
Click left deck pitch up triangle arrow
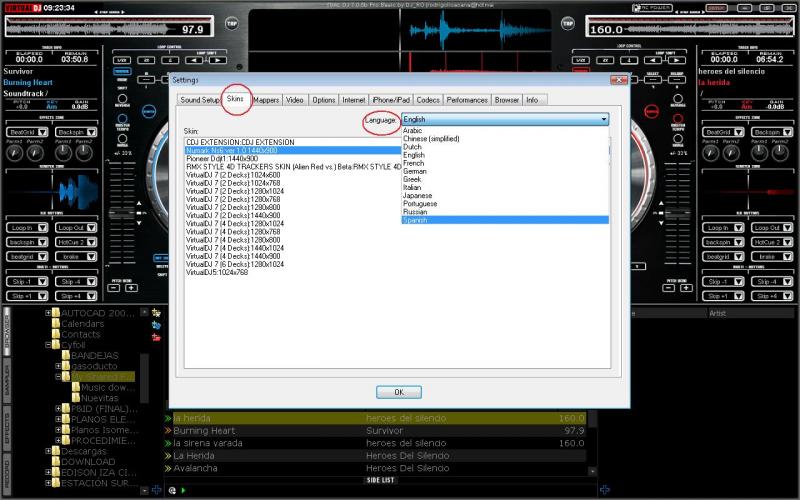pos(139,204)
